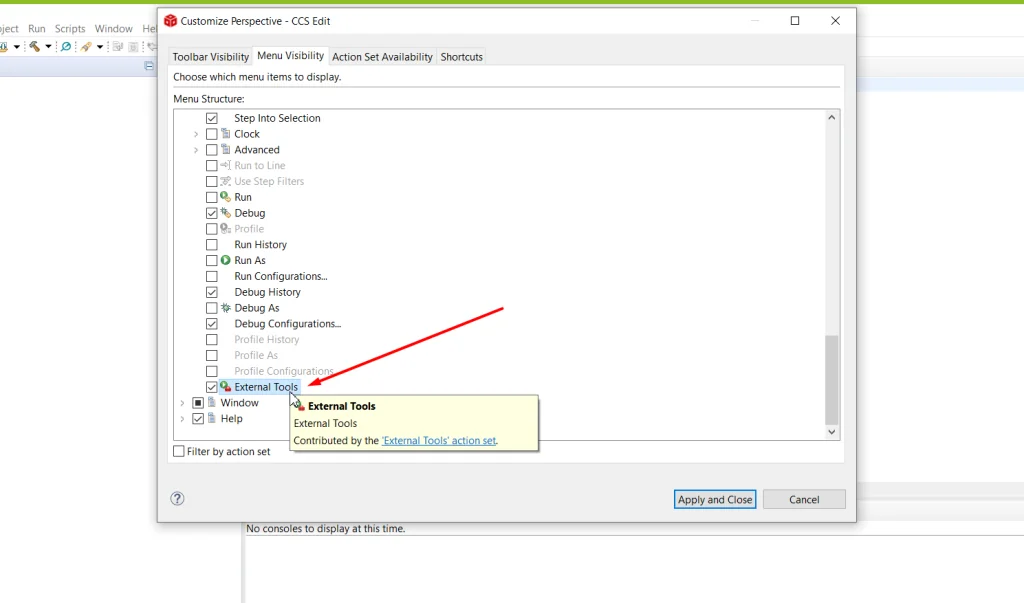This screenshot has height=603, width=1024.
Task: Check the Run Configurations... checkbox
Action: click(x=212, y=276)
